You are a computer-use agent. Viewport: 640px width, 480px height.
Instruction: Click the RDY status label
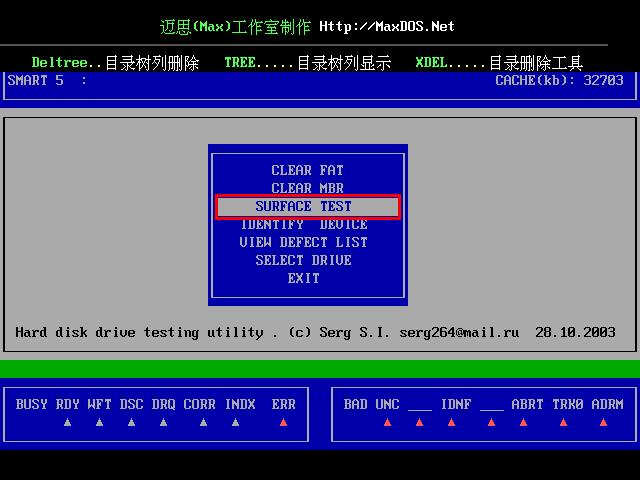click(68, 404)
